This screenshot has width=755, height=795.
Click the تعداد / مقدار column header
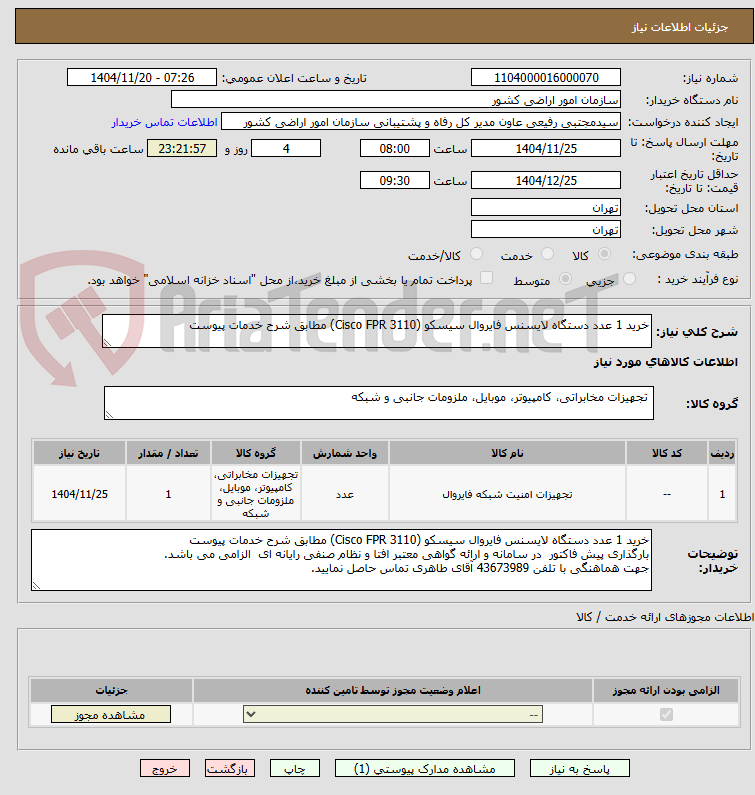tap(168, 453)
